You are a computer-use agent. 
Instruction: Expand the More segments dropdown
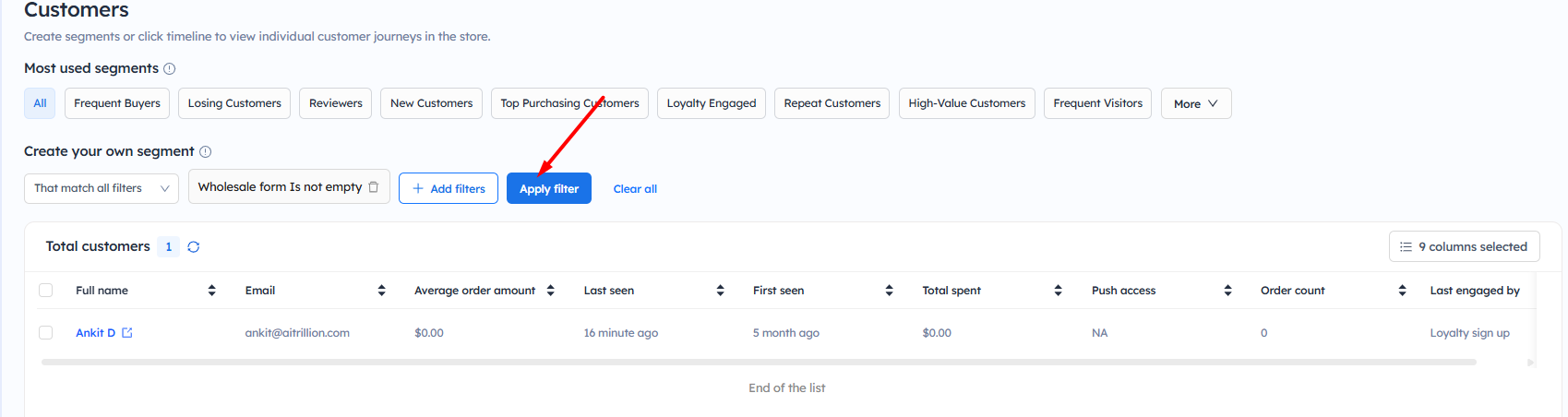pos(1195,104)
